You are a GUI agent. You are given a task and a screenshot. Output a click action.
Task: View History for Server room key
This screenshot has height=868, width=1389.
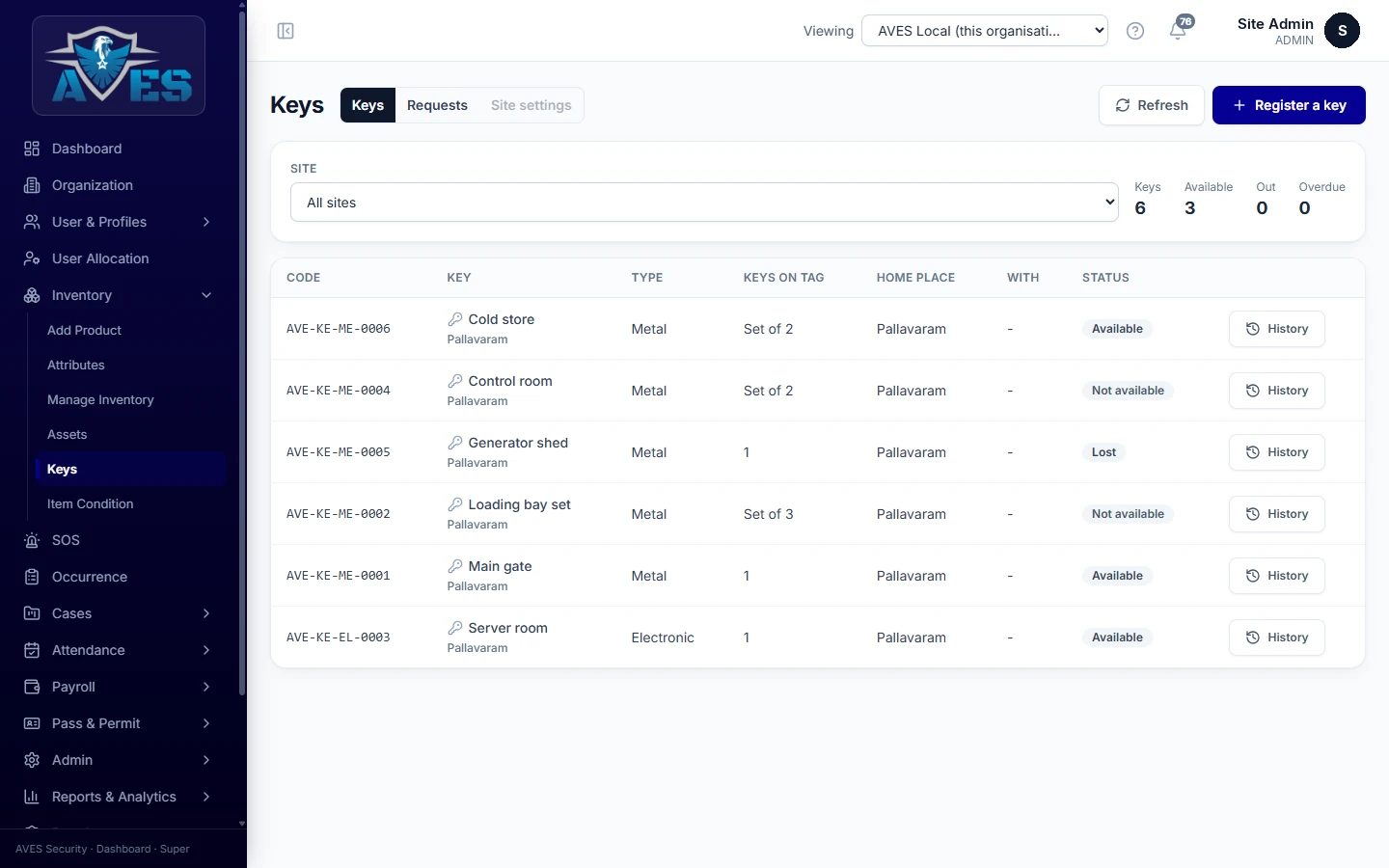tap(1277, 637)
